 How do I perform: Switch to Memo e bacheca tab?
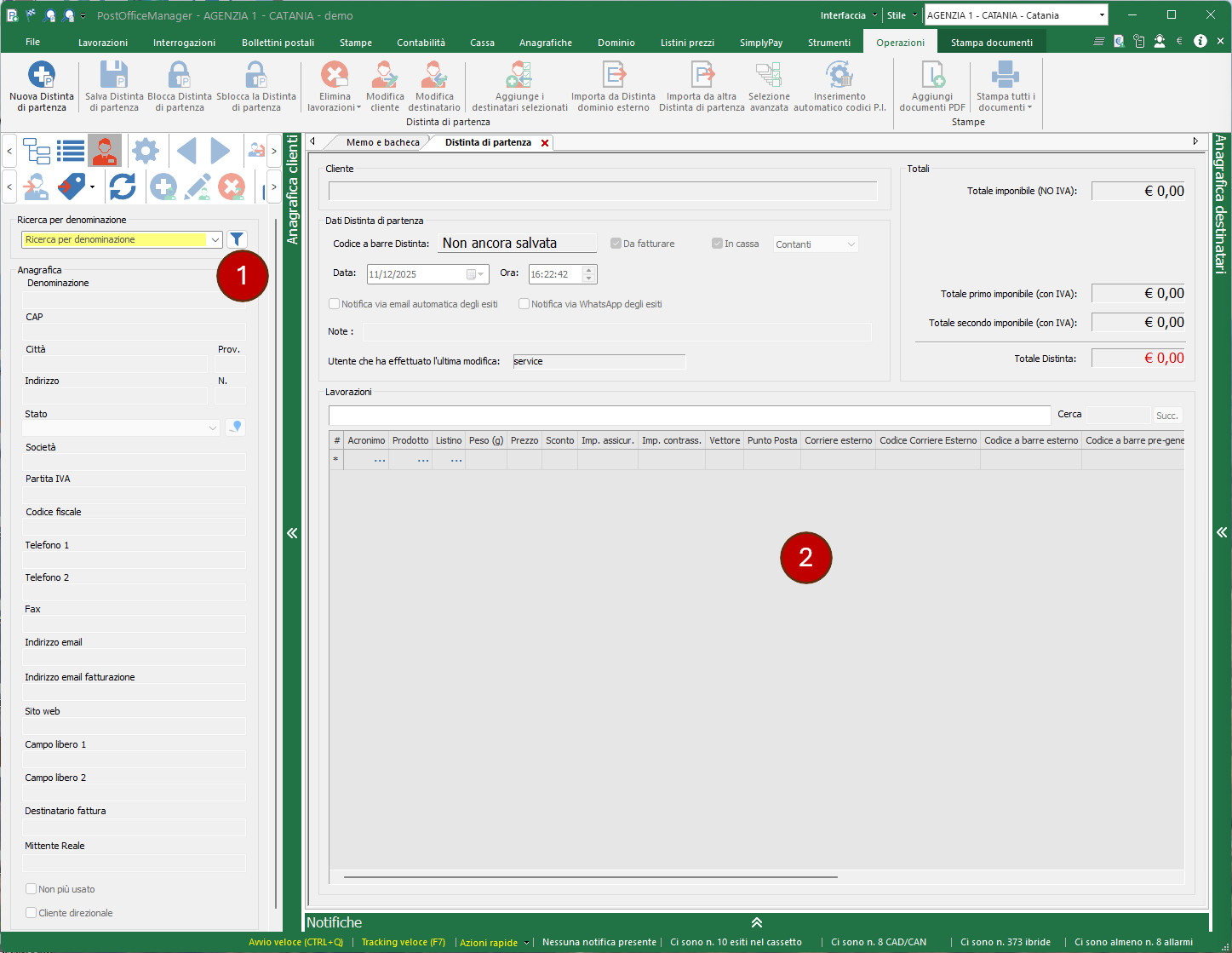[x=382, y=142]
